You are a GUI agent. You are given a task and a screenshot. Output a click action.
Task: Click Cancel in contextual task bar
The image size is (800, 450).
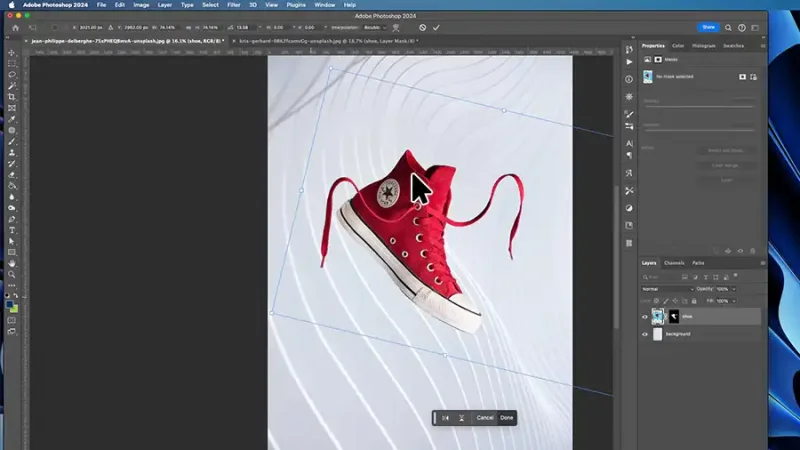point(485,418)
